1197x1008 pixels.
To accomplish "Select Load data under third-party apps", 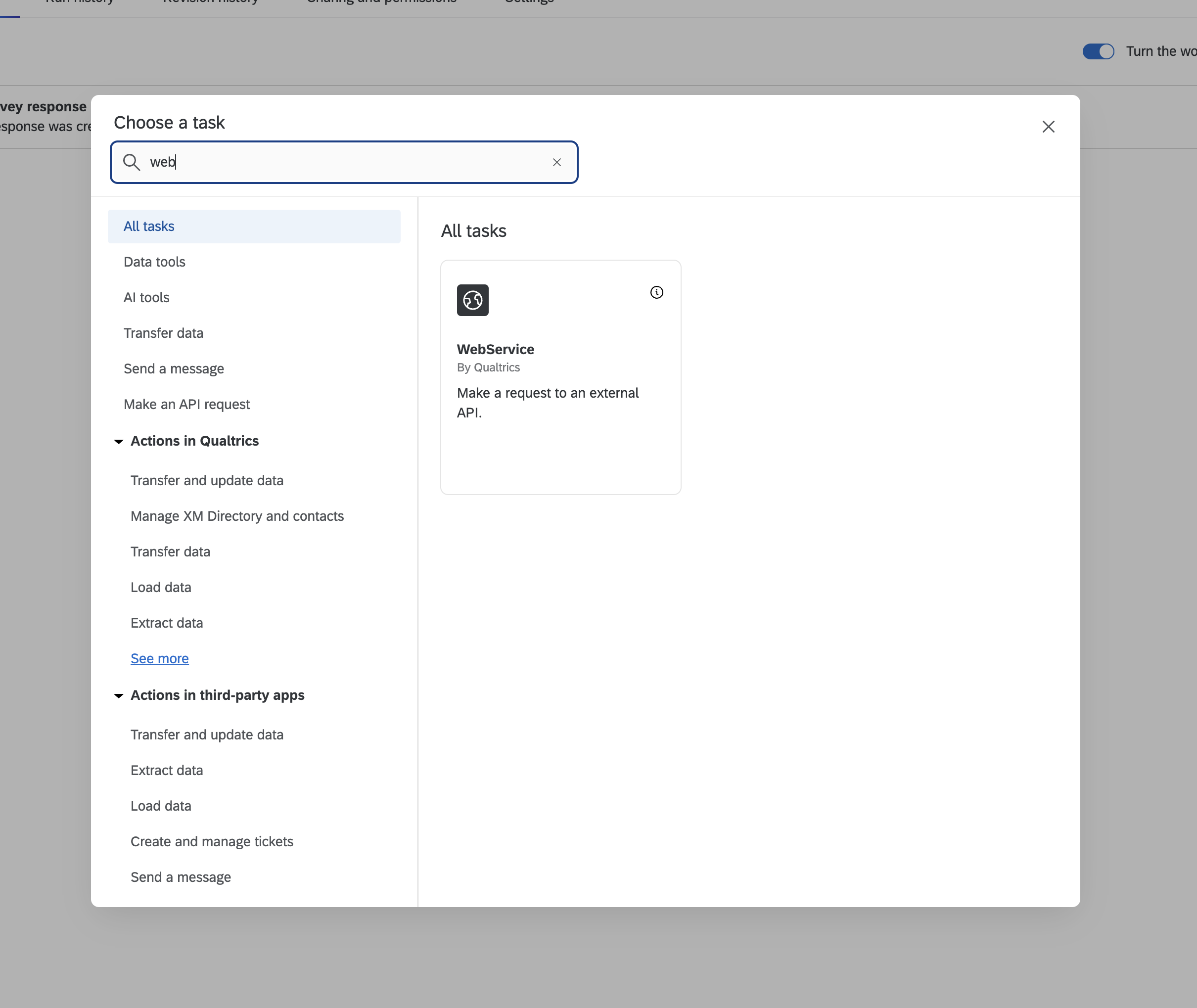I will (161, 806).
